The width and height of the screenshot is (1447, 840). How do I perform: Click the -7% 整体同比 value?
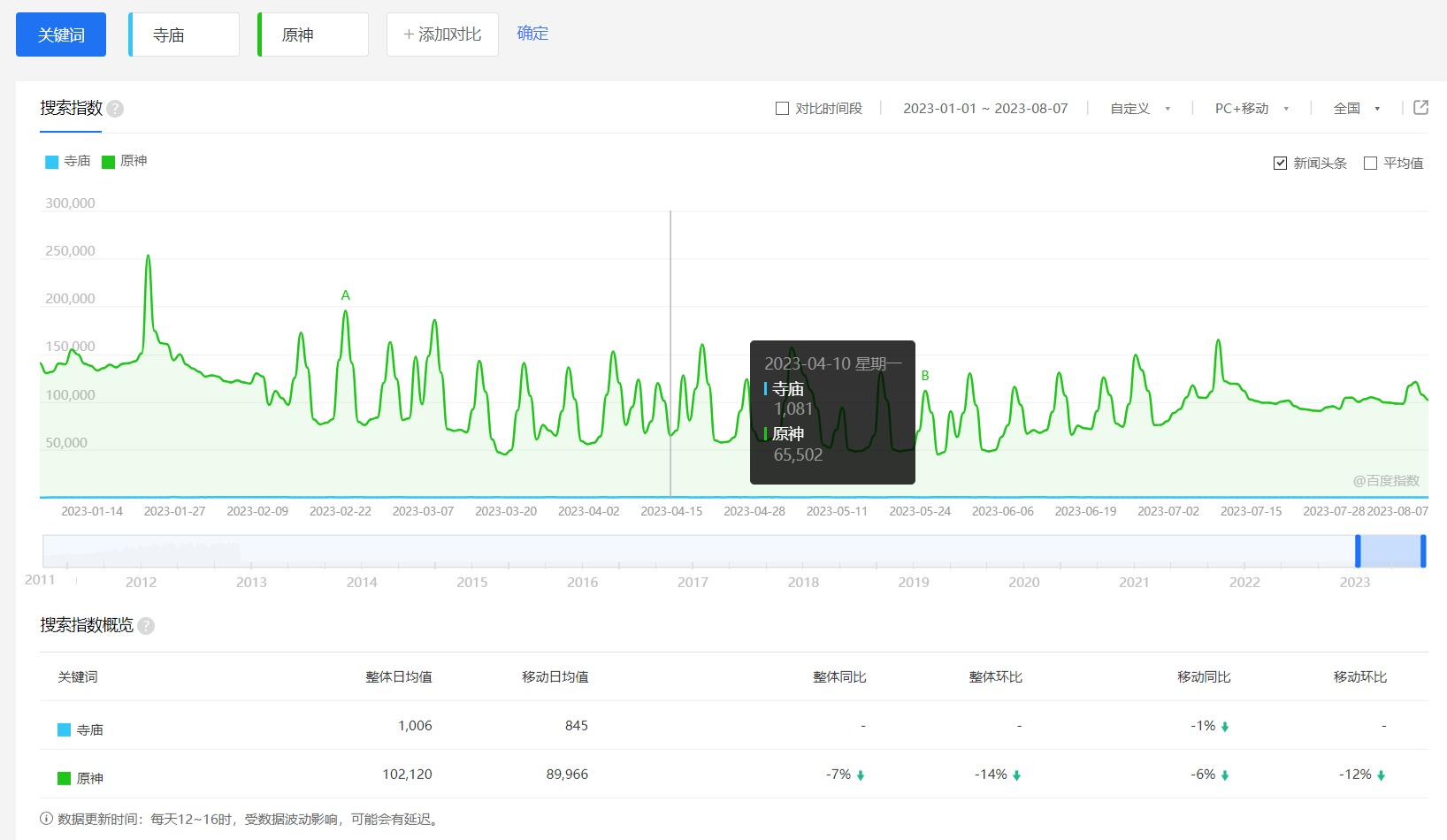coord(846,775)
